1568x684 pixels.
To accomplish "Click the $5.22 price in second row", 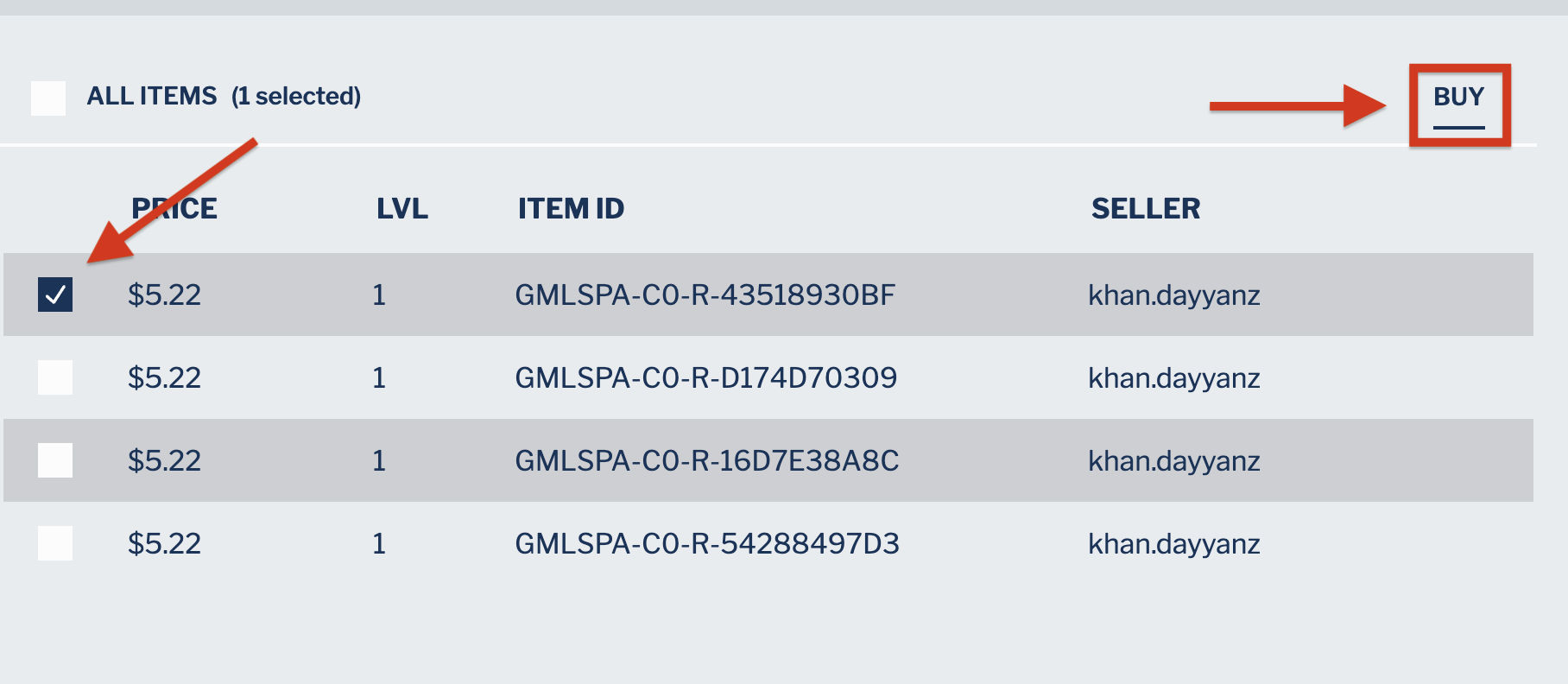I will [164, 378].
